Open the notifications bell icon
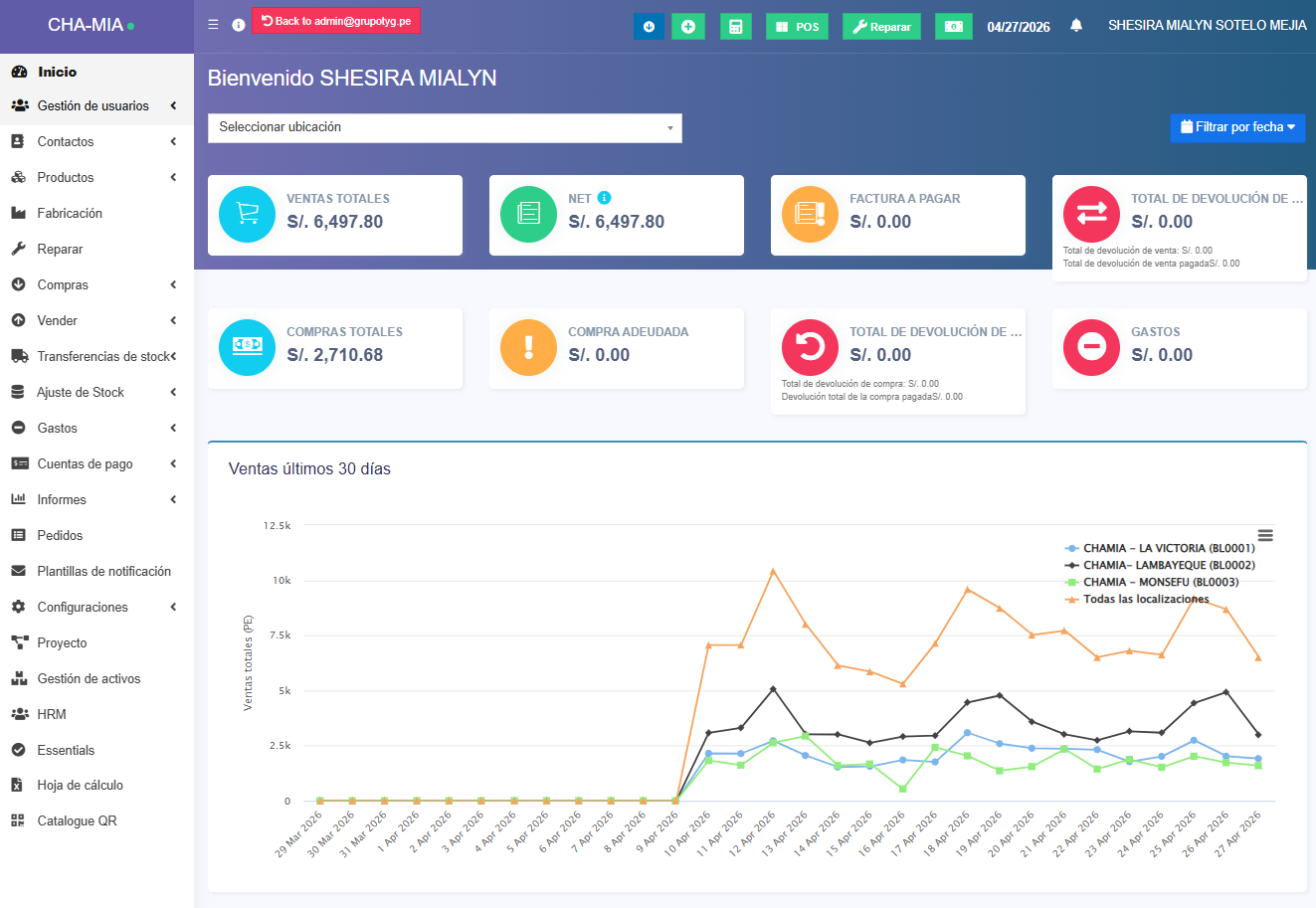Viewport: 1316px width, 908px height. 1076,26
